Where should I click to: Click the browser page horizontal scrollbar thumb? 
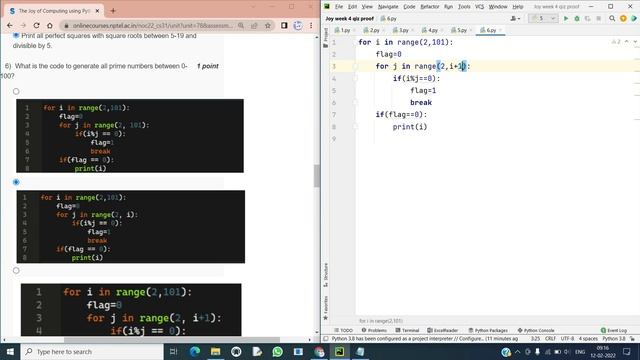(x=171, y=340)
